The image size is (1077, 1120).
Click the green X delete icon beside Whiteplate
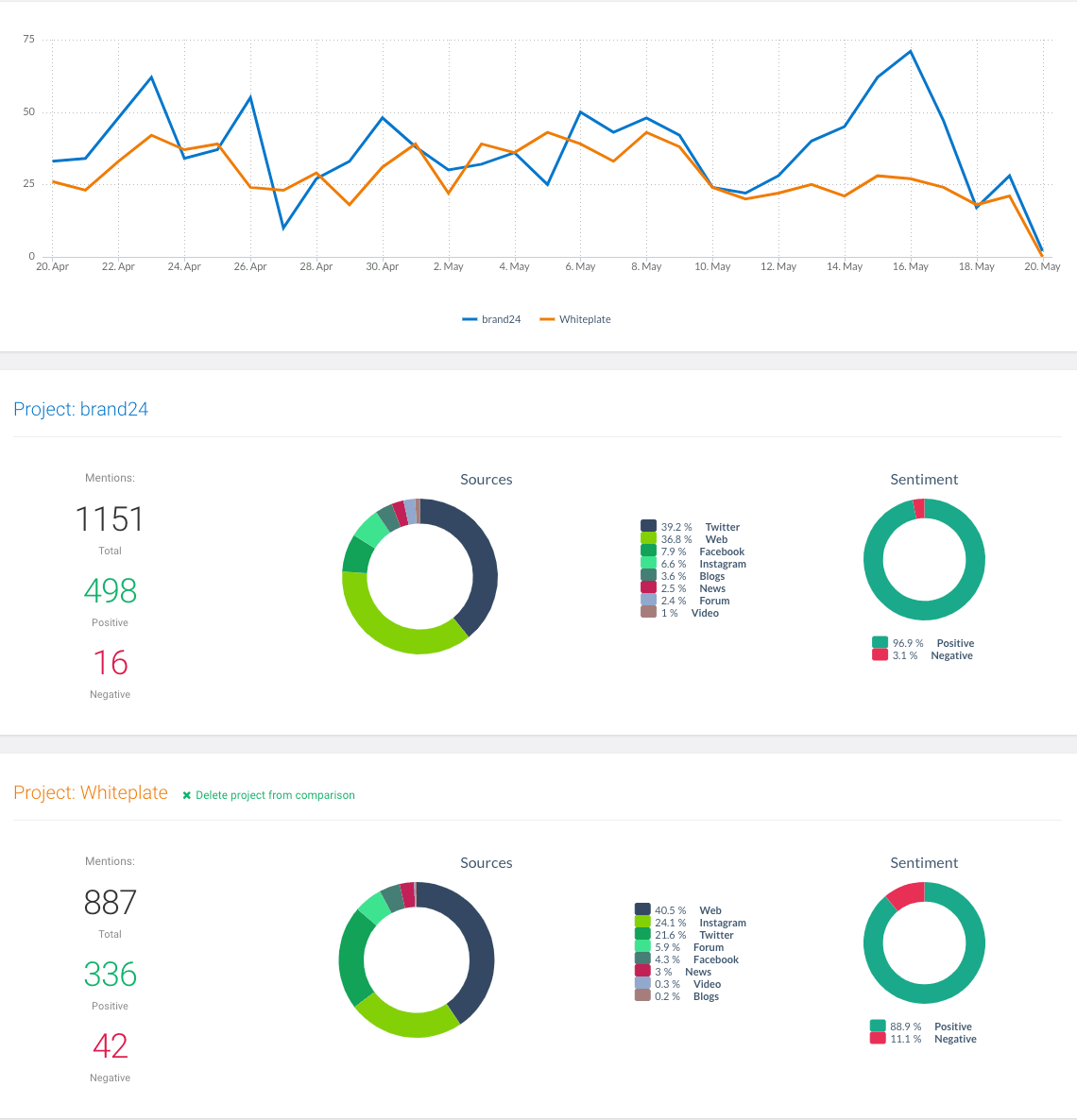pos(186,795)
